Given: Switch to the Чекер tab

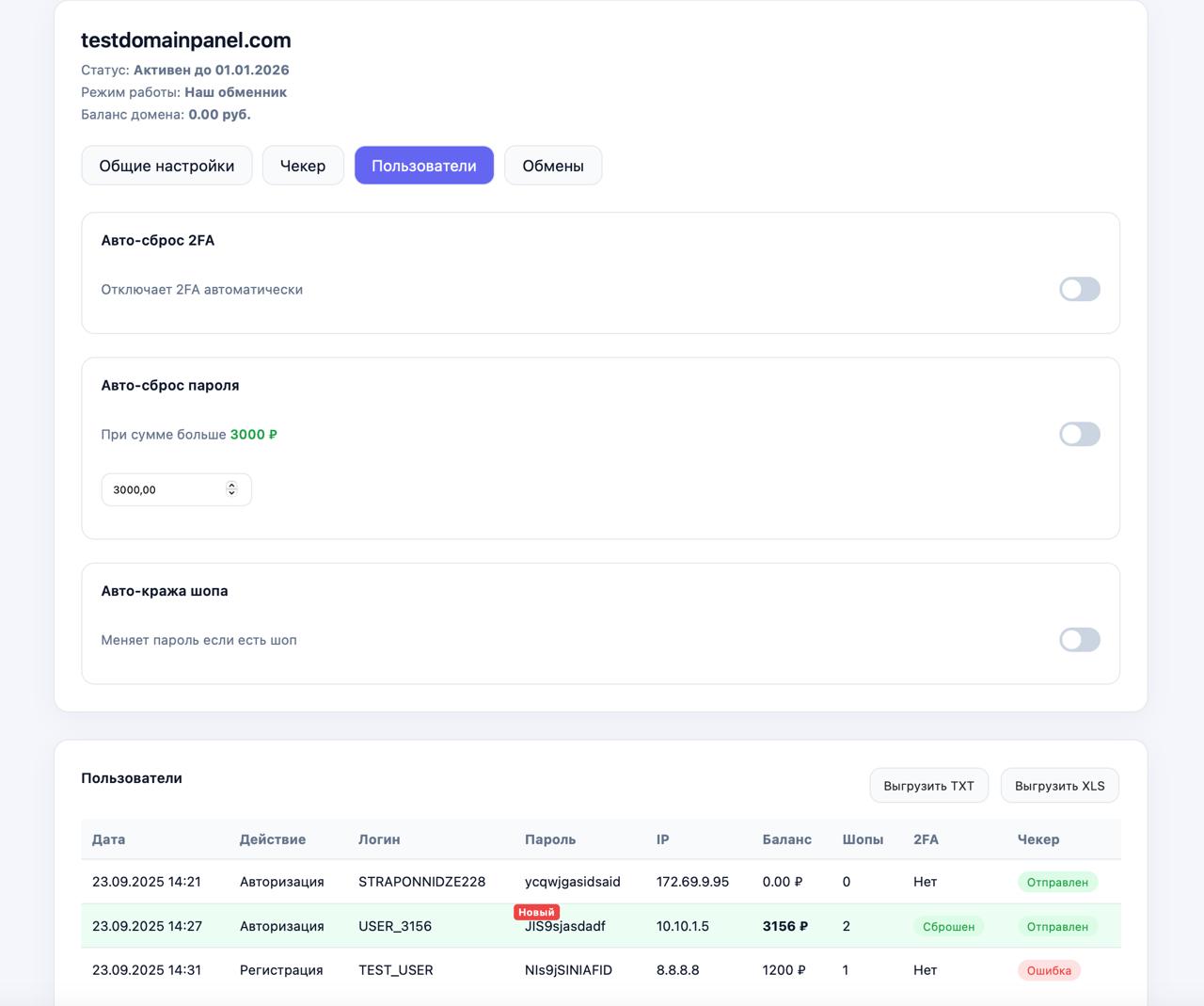Looking at the screenshot, I should (x=303, y=166).
